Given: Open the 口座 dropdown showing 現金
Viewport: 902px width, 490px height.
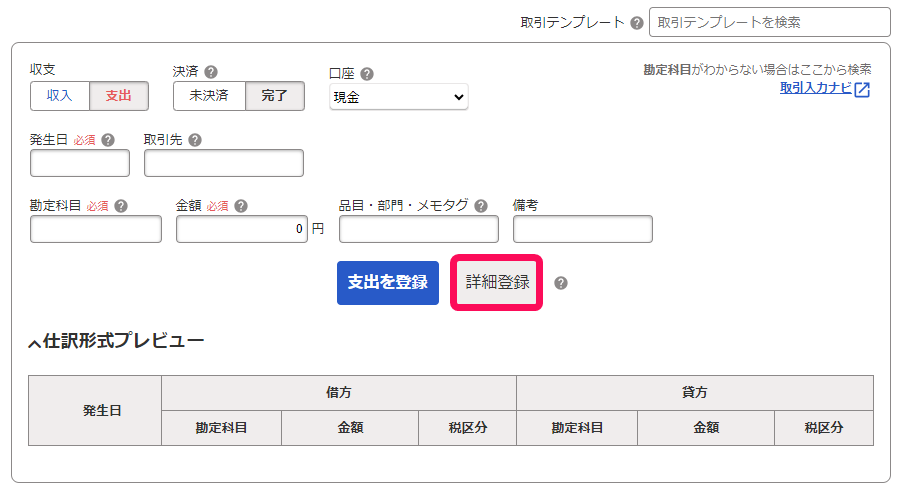Looking at the screenshot, I should coord(399,97).
